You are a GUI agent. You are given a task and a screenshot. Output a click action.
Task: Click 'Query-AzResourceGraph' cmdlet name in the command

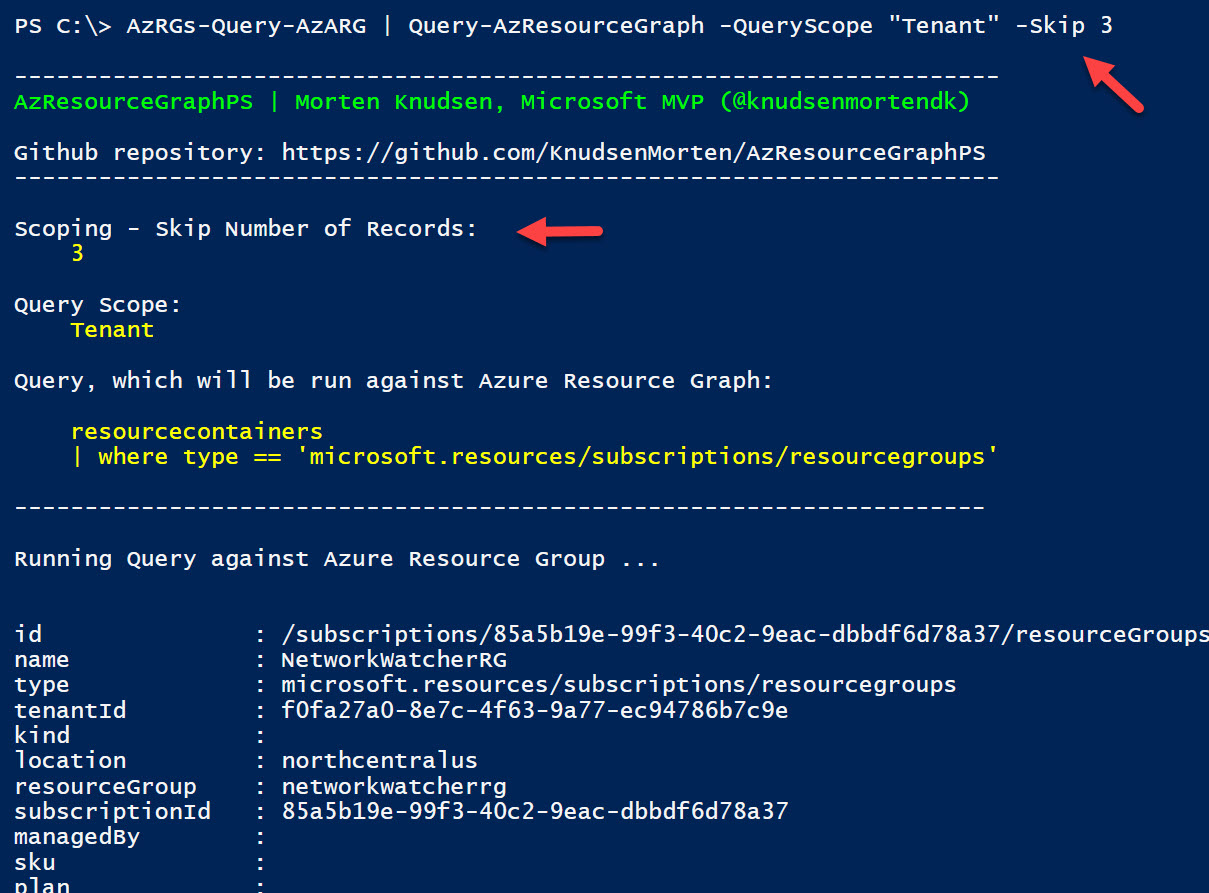point(556,26)
